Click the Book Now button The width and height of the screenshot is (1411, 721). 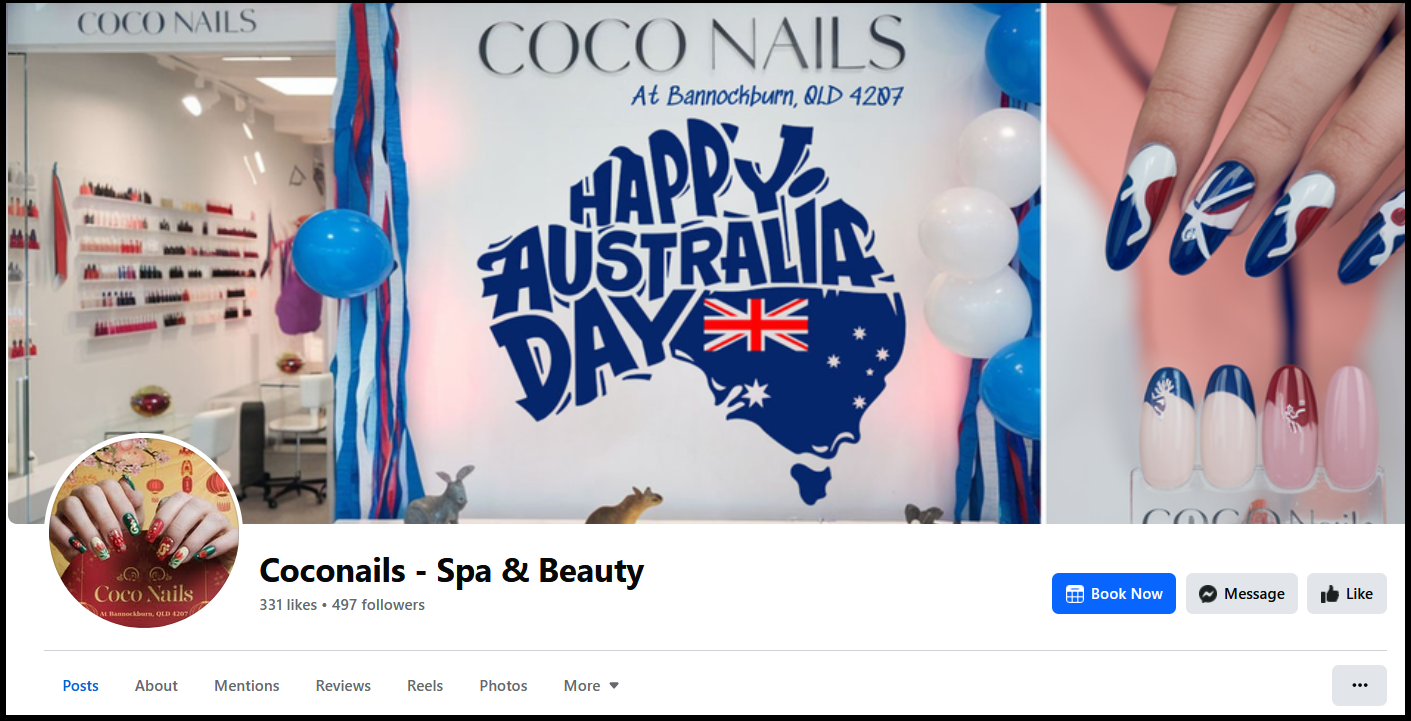(1114, 594)
